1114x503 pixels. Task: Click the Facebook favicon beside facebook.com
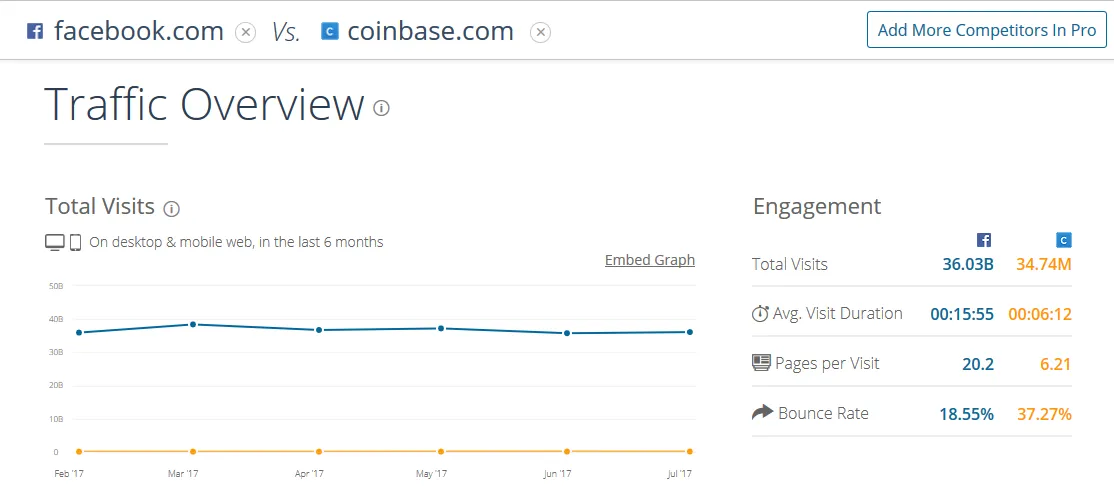pyautogui.click(x=35, y=31)
